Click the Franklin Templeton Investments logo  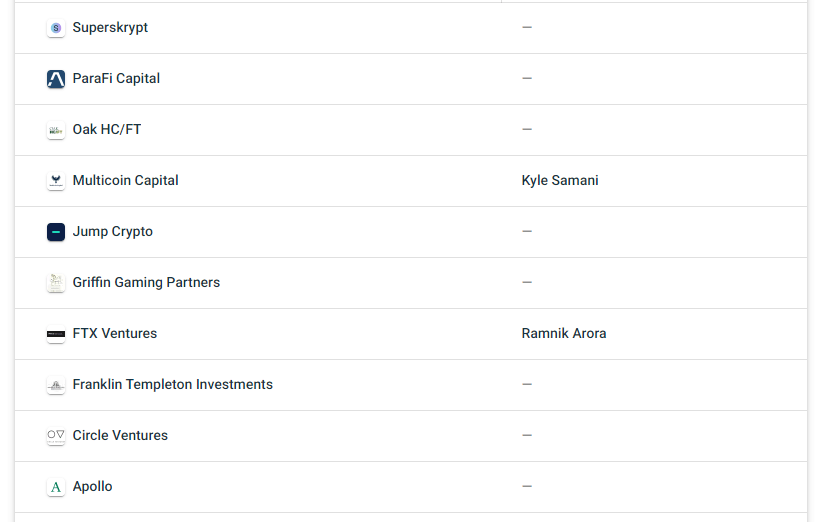point(56,385)
